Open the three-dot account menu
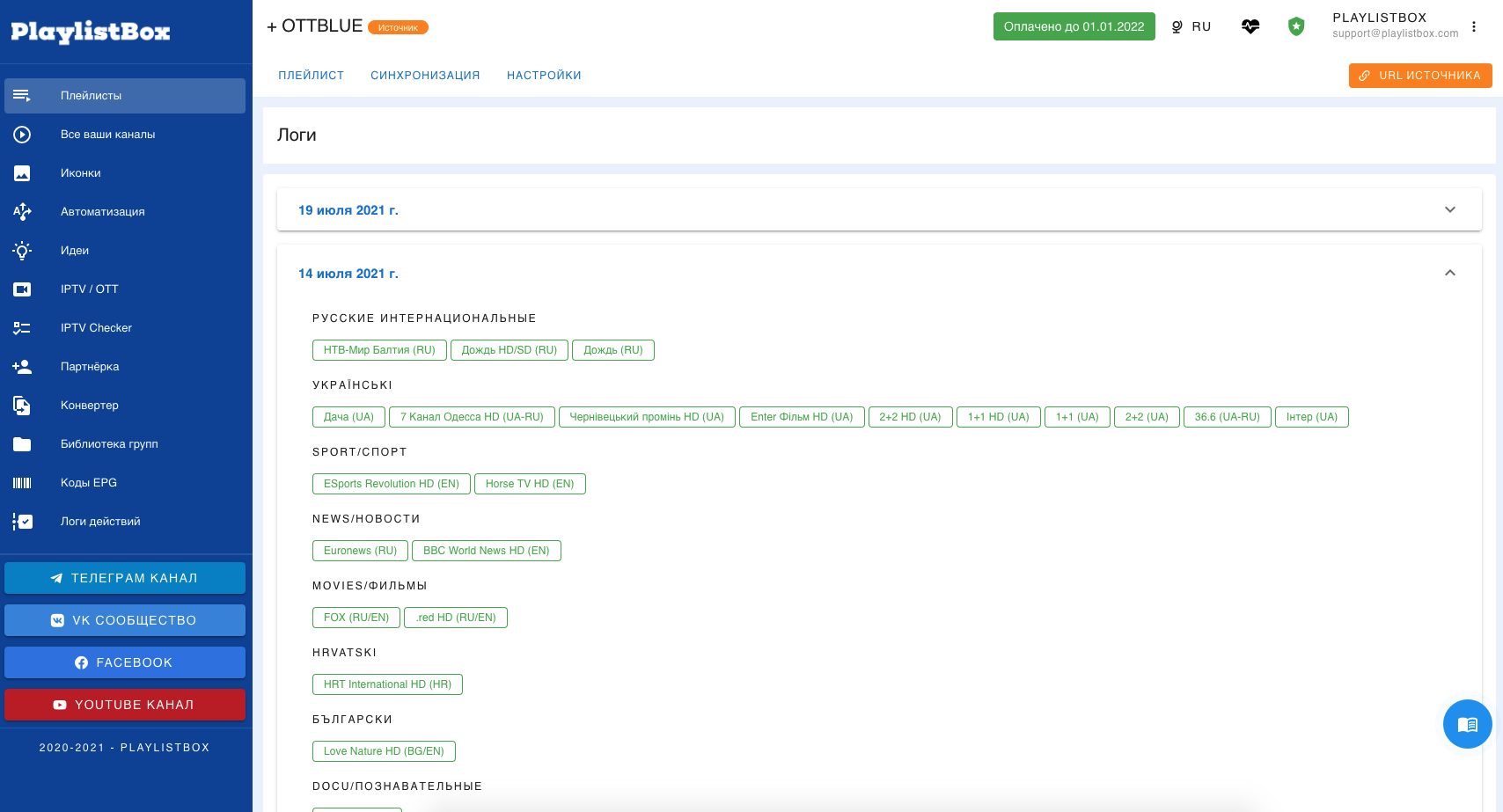 click(1474, 26)
